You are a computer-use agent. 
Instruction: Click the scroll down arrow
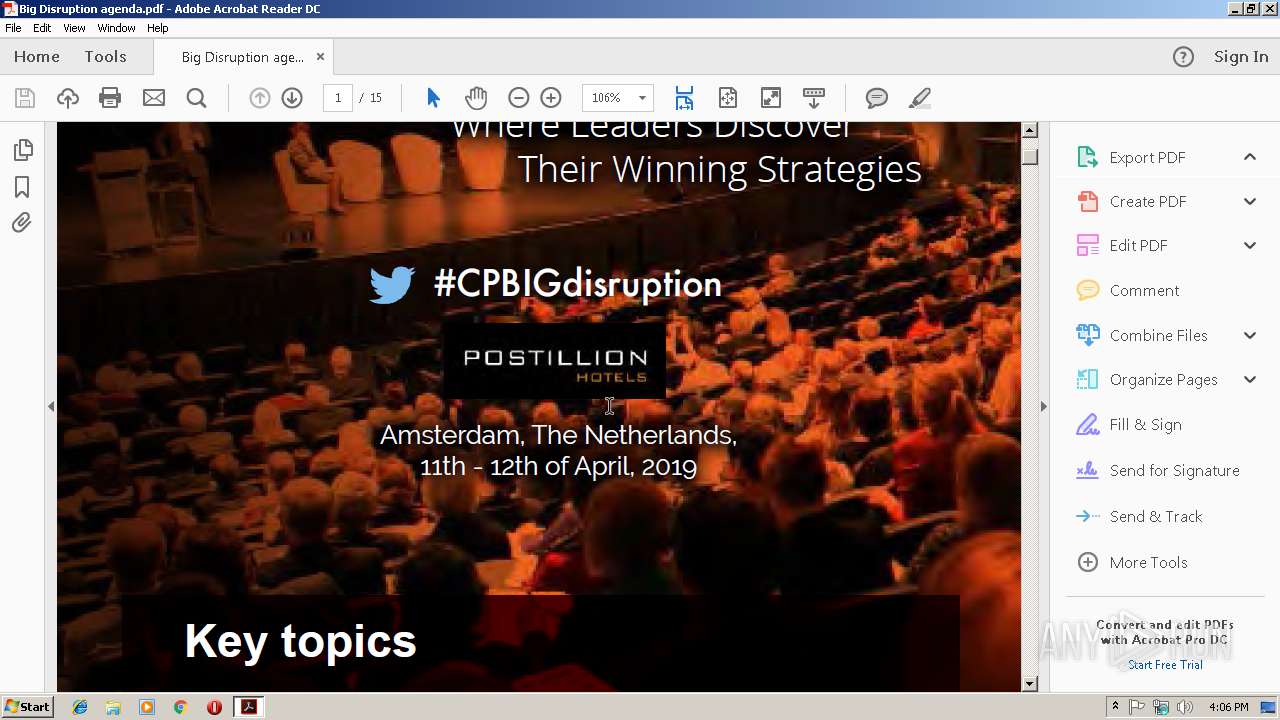click(x=1030, y=684)
